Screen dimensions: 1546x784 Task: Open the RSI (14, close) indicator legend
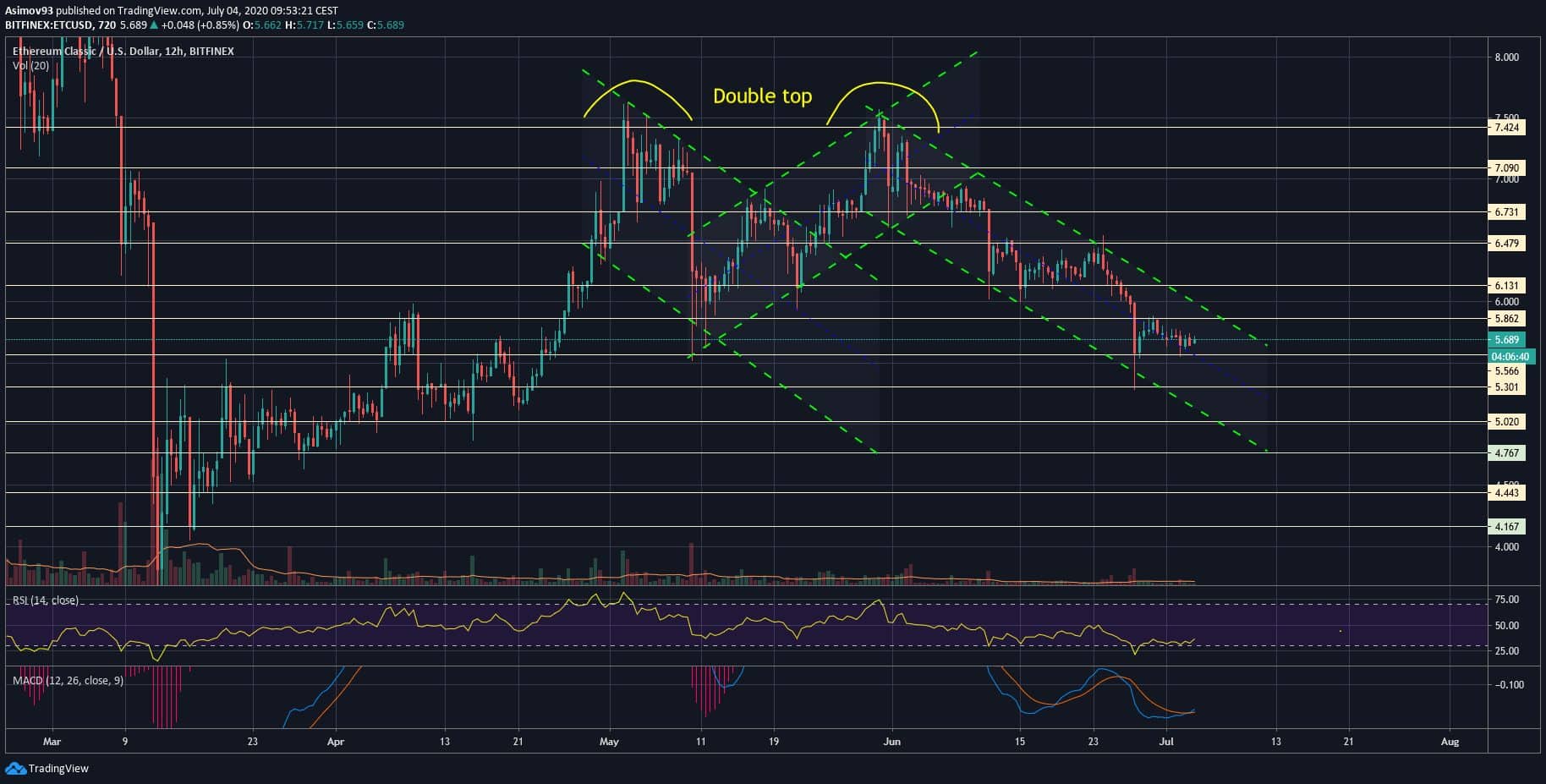(46, 600)
